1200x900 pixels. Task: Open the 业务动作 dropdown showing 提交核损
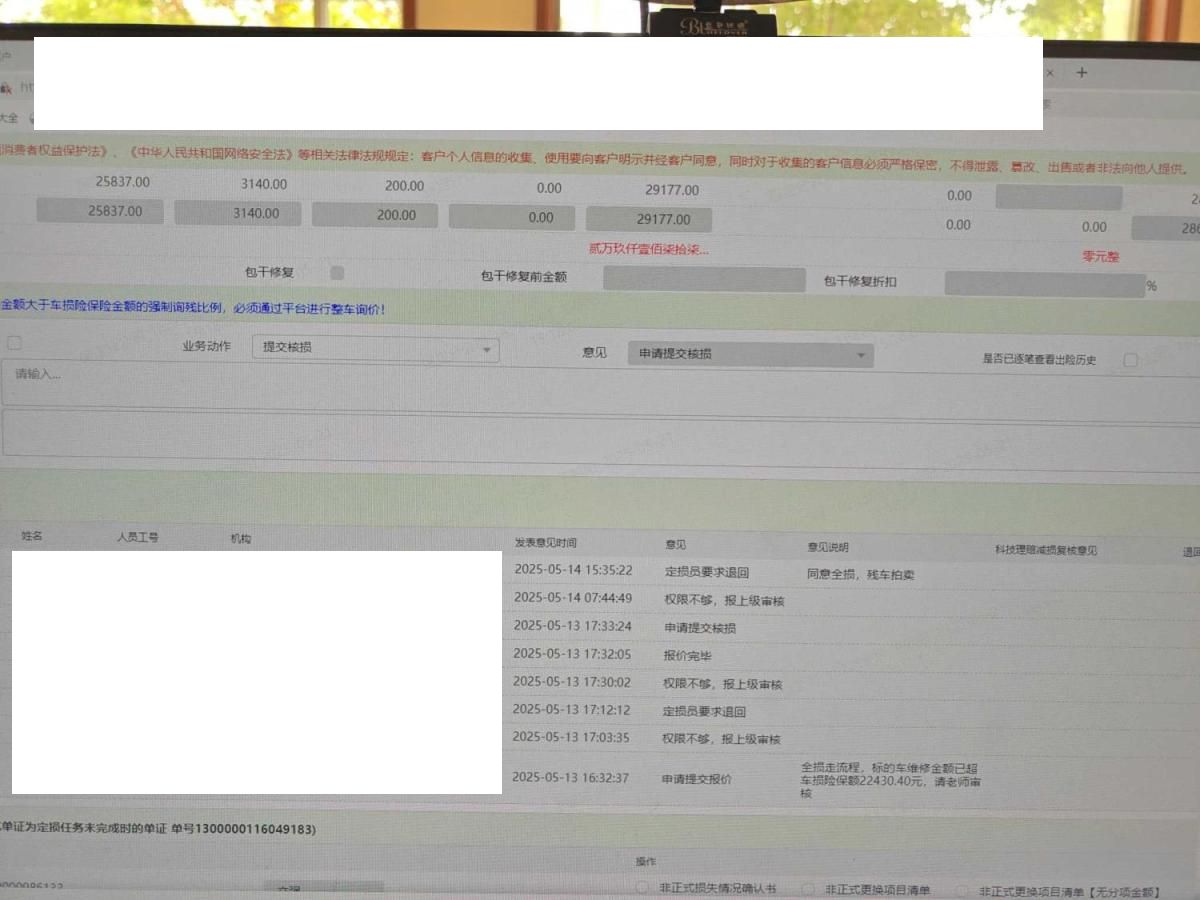point(375,349)
